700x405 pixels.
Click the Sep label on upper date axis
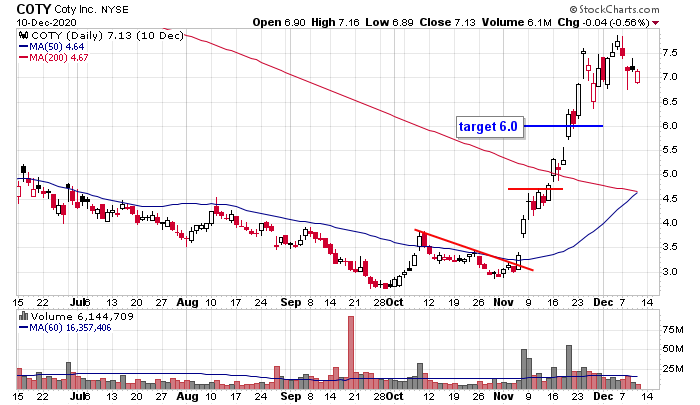291,302
